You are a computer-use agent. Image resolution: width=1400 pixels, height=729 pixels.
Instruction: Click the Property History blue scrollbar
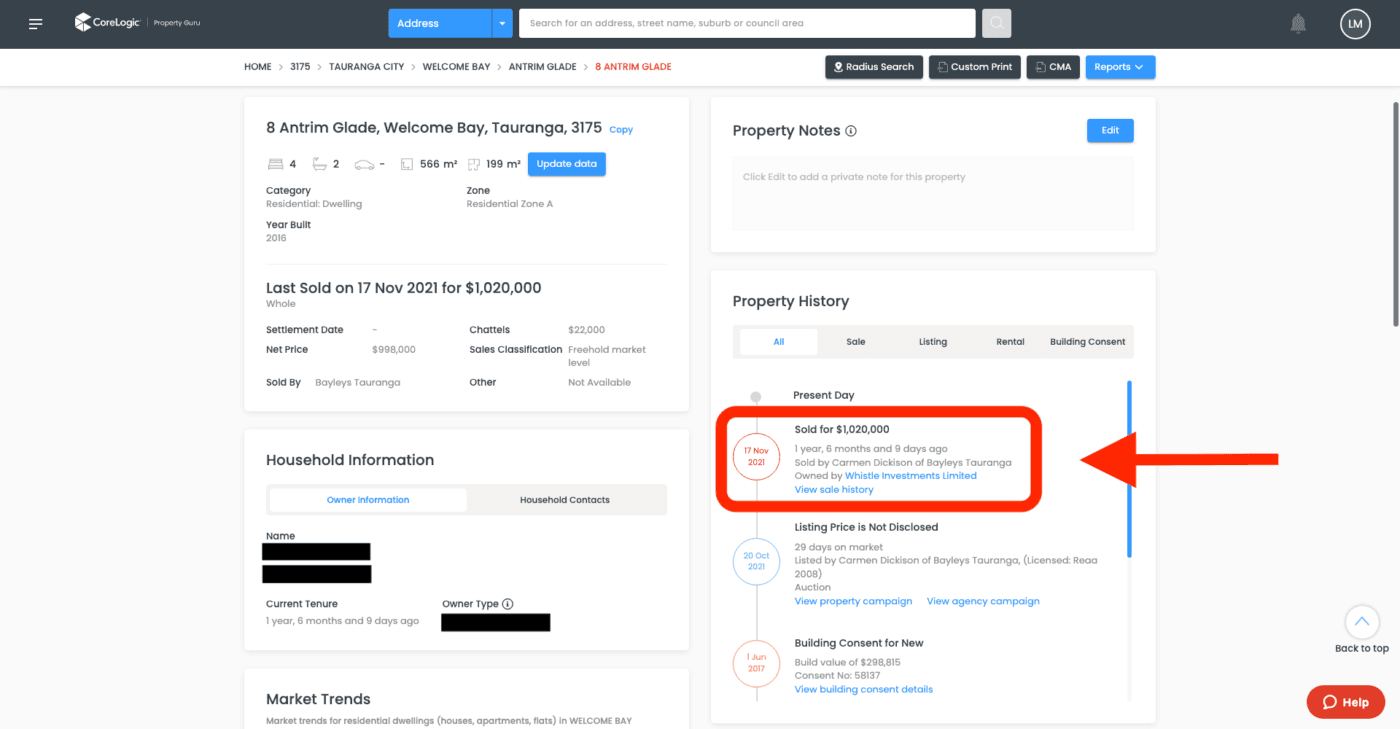[x=1129, y=468]
